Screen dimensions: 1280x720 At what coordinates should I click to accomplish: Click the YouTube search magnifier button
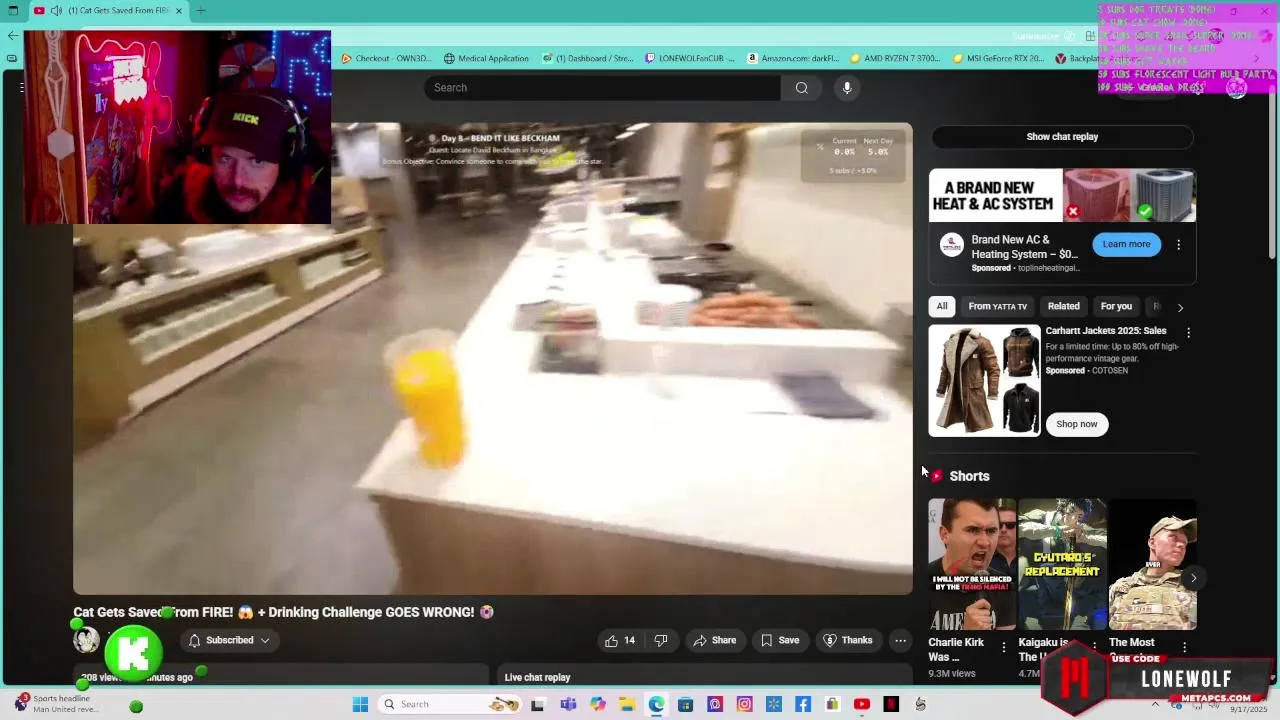[x=801, y=88]
